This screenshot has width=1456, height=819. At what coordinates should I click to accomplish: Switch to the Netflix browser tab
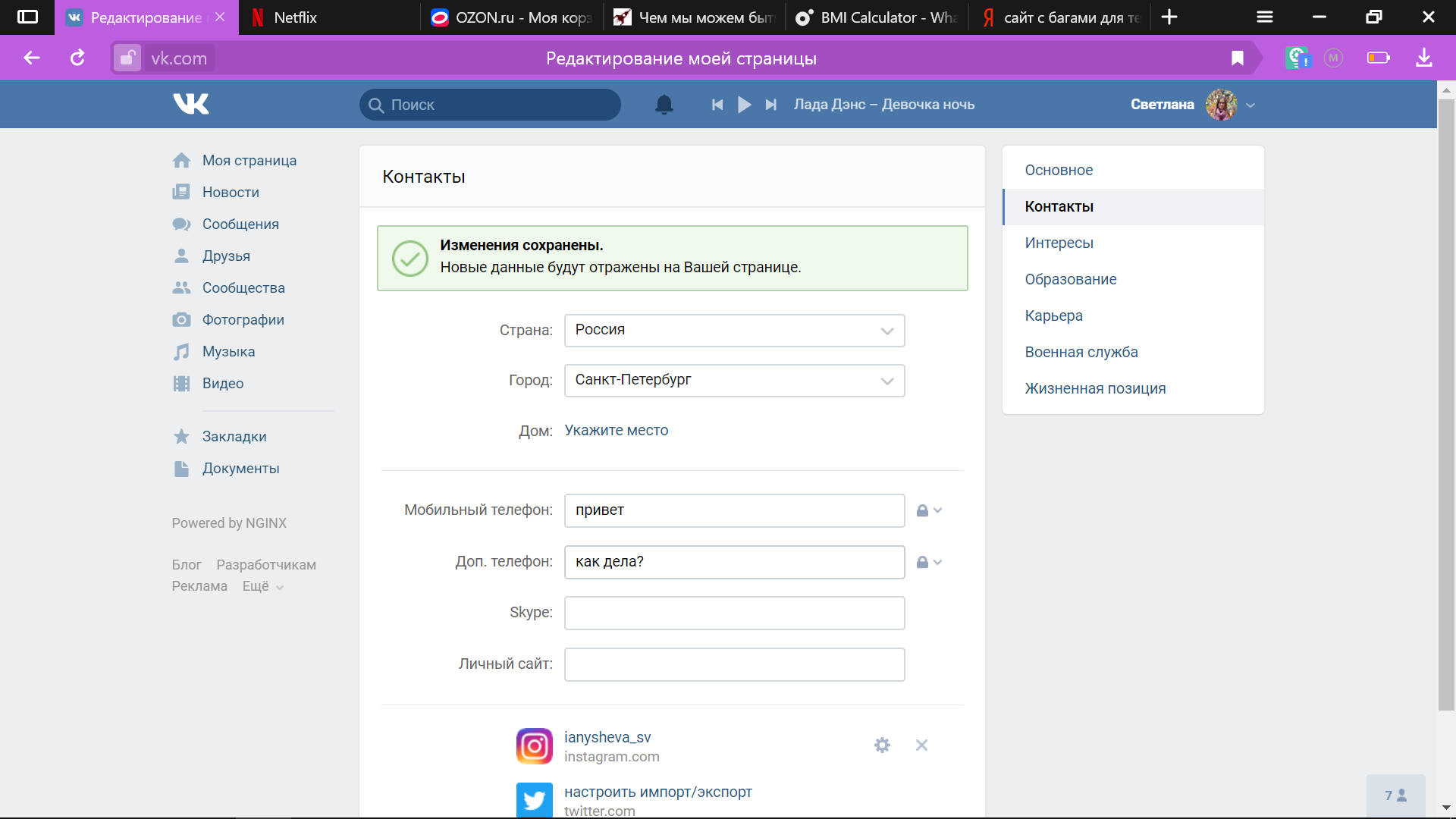pyautogui.click(x=296, y=17)
